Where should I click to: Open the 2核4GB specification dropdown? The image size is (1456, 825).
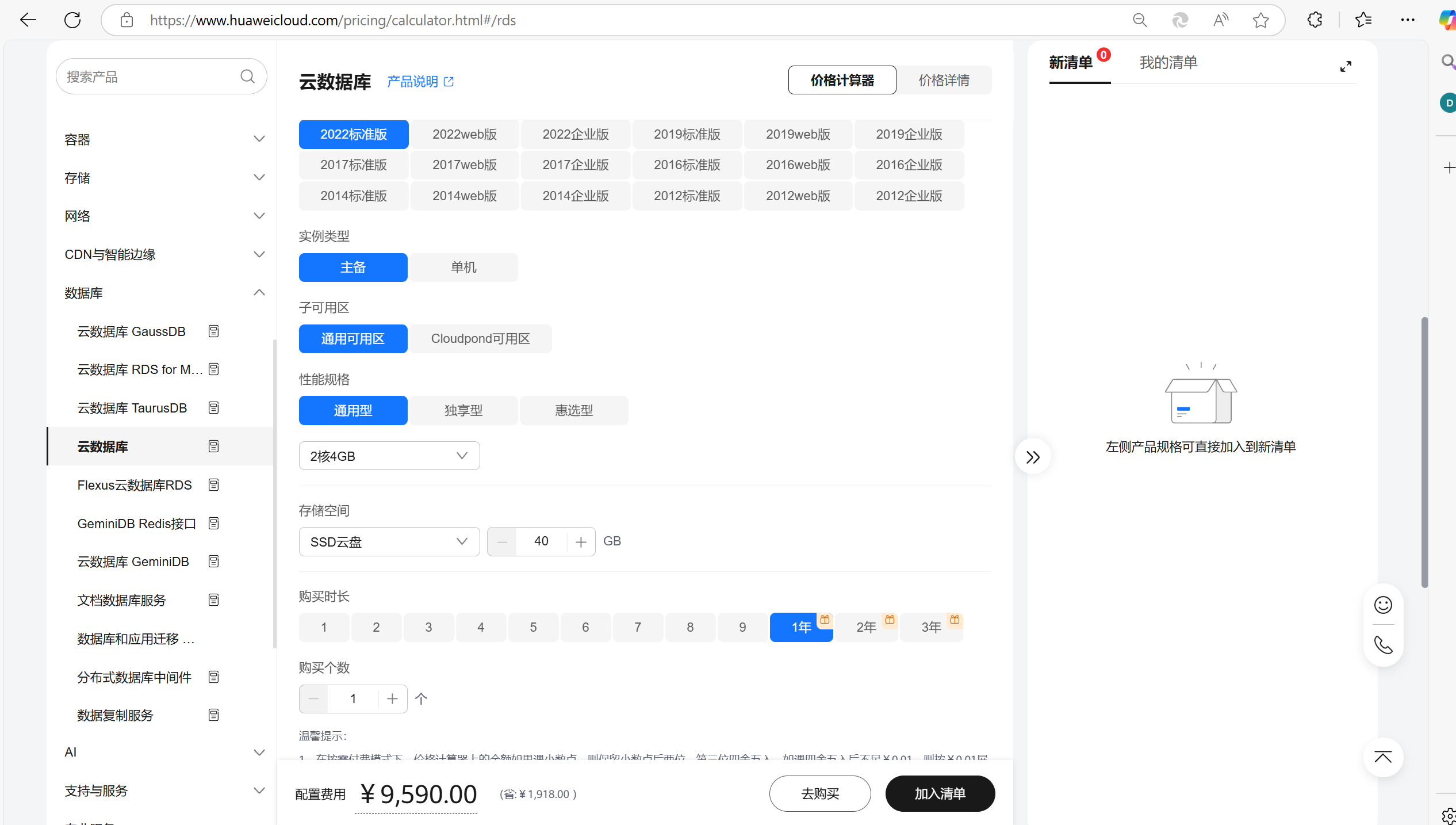[x=389, y=456]
